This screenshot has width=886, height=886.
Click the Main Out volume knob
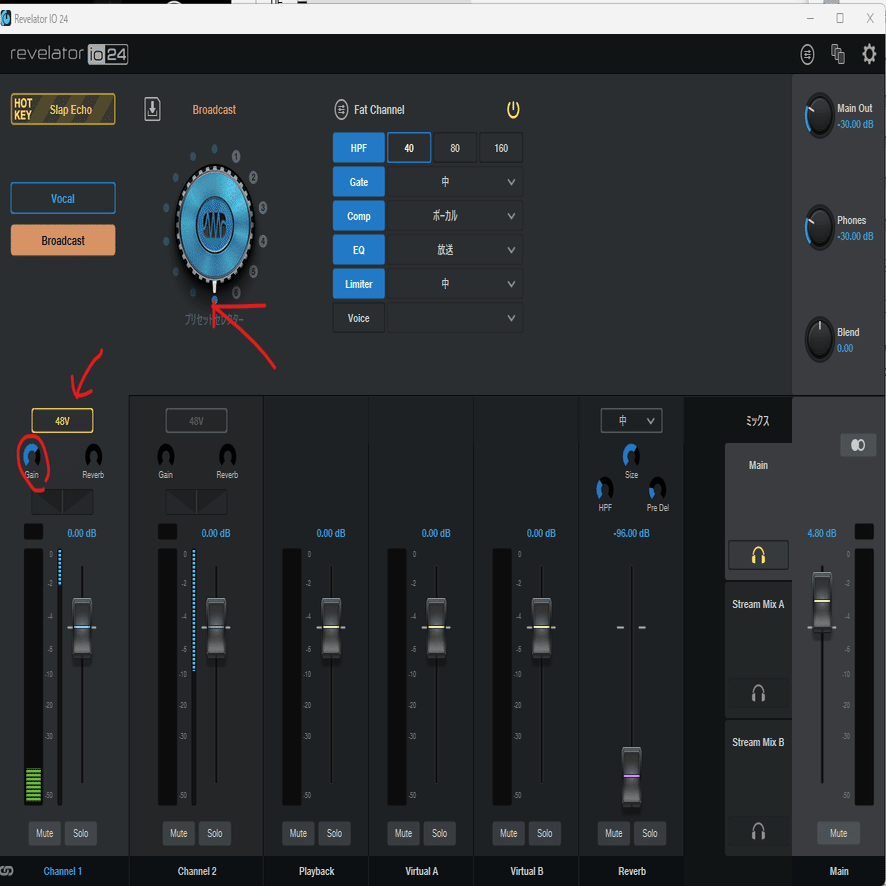pos(819,115)
